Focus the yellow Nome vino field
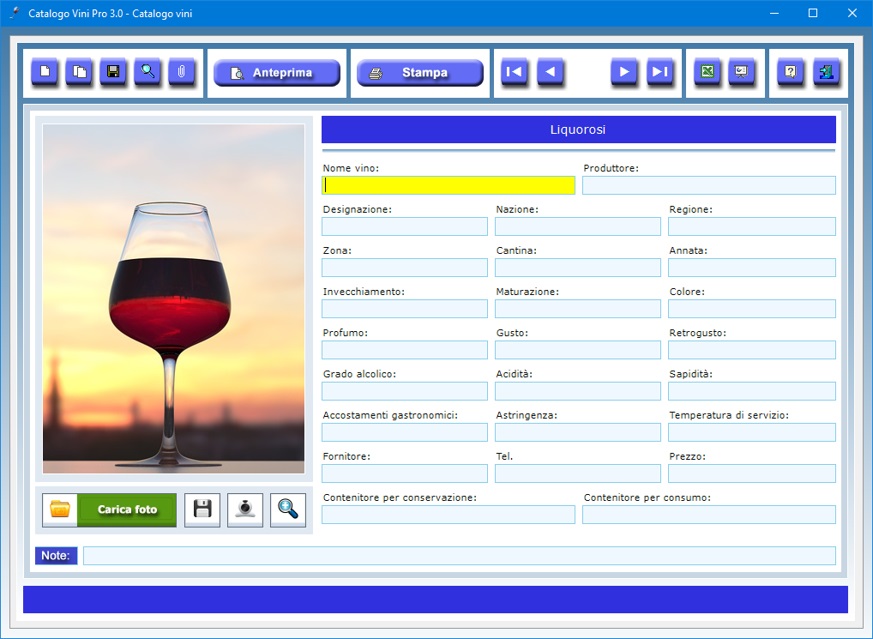 pyautogui.click(x=448, y=185)
